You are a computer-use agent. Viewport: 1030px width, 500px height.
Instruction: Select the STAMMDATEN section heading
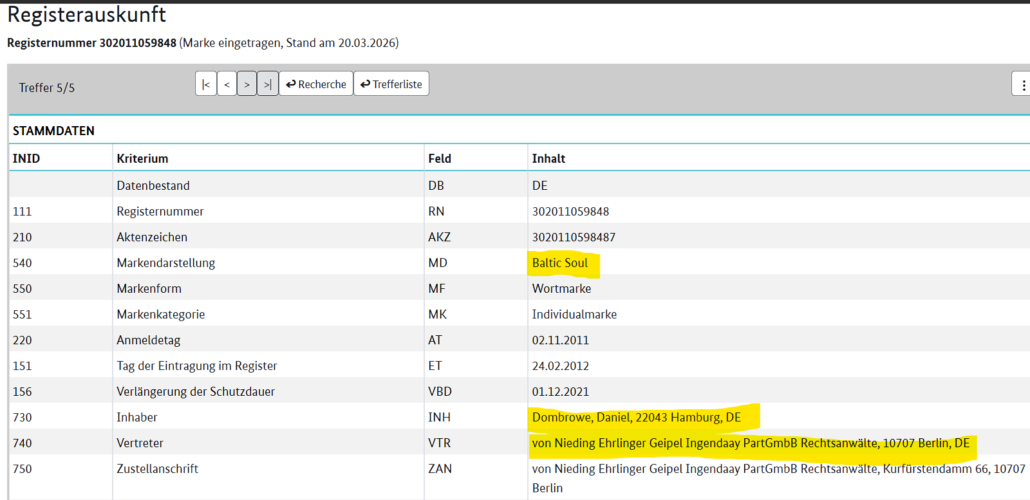point(53,131)
